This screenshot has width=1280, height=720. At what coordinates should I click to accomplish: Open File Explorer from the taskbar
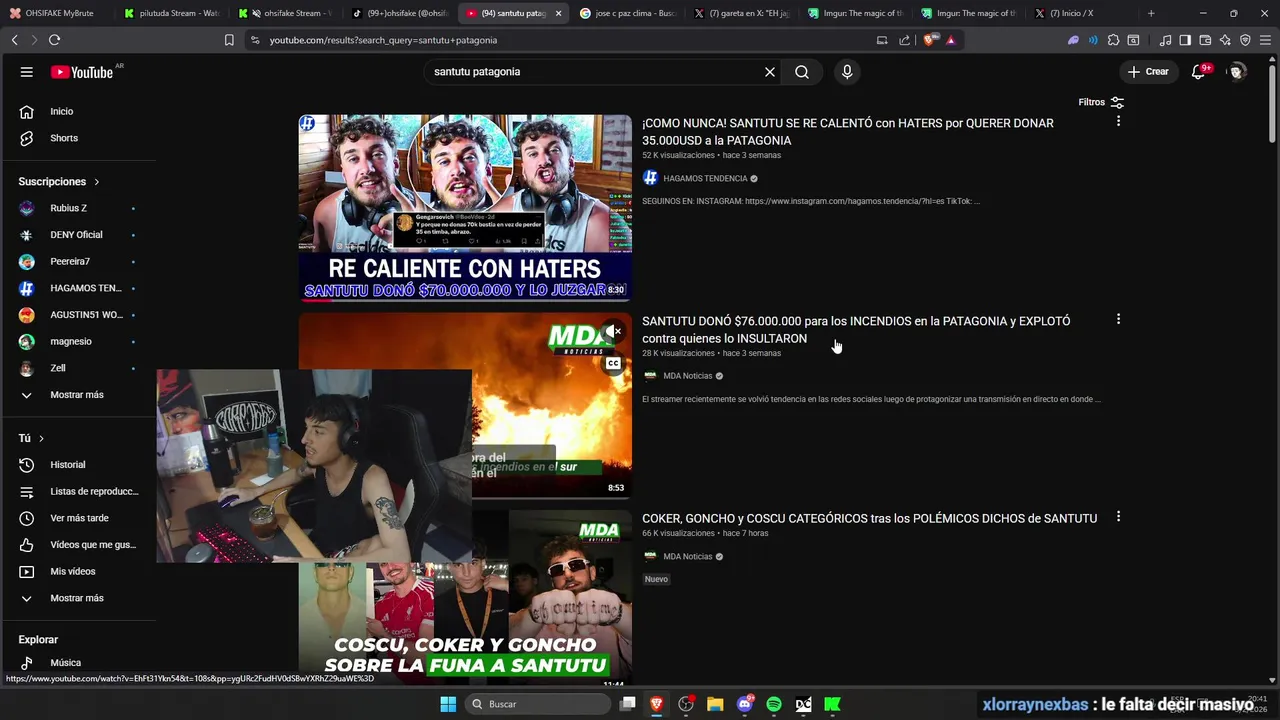pos(715,704)
